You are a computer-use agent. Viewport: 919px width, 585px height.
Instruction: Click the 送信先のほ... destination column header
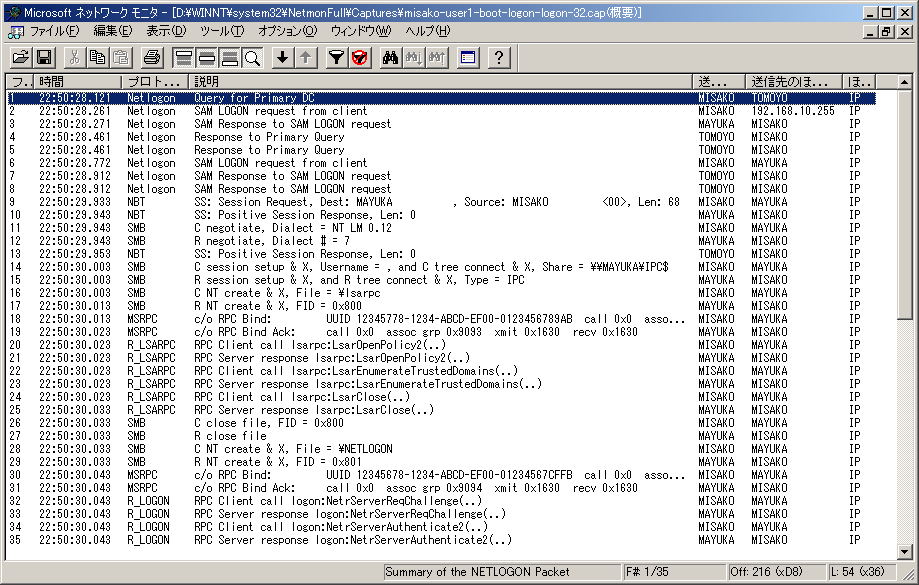[x=794, y=81]
